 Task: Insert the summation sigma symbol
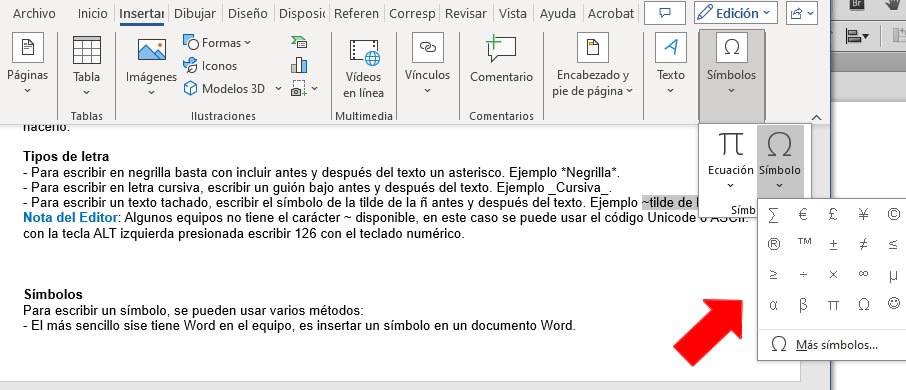coord(773,215)
